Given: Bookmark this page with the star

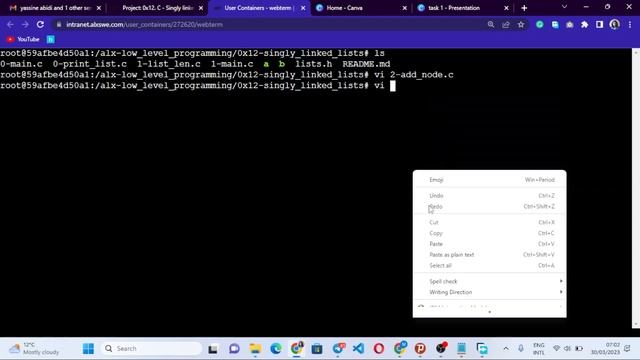Looking at the screenshot, I should [x=521, y=24].
